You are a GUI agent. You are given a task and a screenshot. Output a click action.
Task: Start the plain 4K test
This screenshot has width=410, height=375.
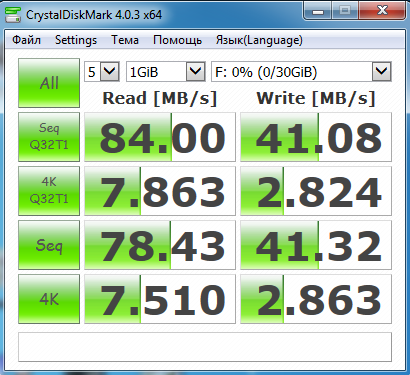click(49, 299)
